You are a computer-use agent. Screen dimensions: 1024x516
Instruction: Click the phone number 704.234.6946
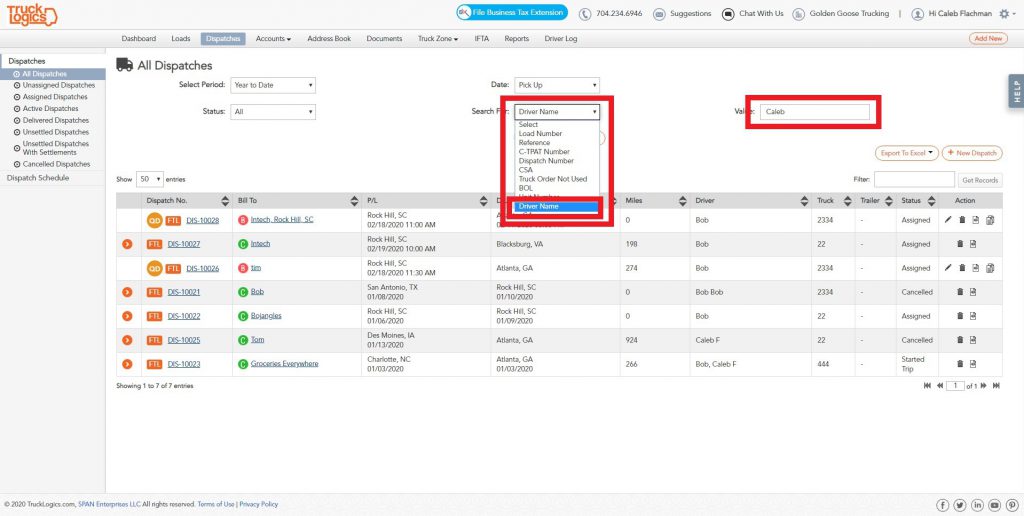point(618,14)
